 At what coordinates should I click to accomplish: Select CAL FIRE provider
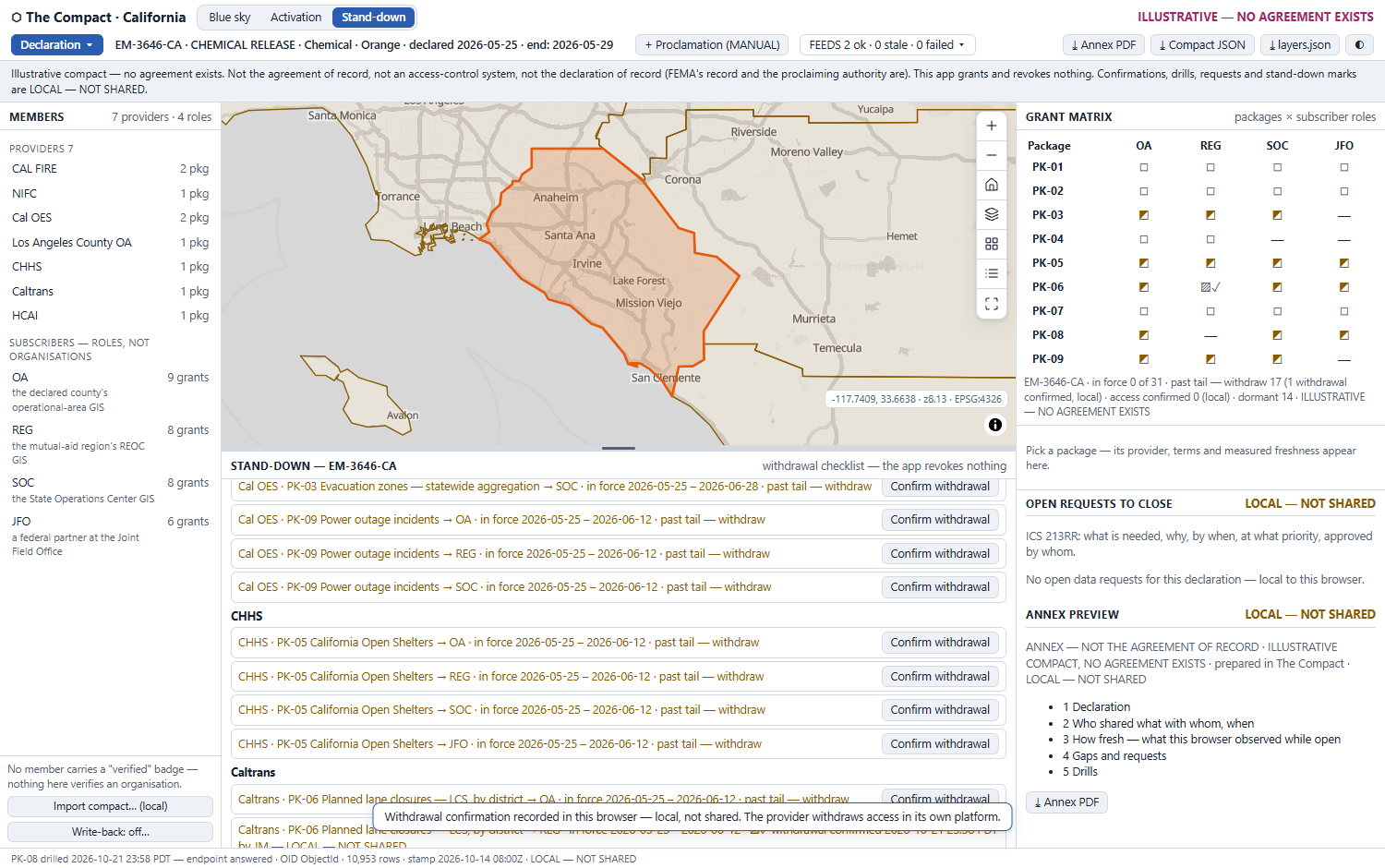coord(110,169)
